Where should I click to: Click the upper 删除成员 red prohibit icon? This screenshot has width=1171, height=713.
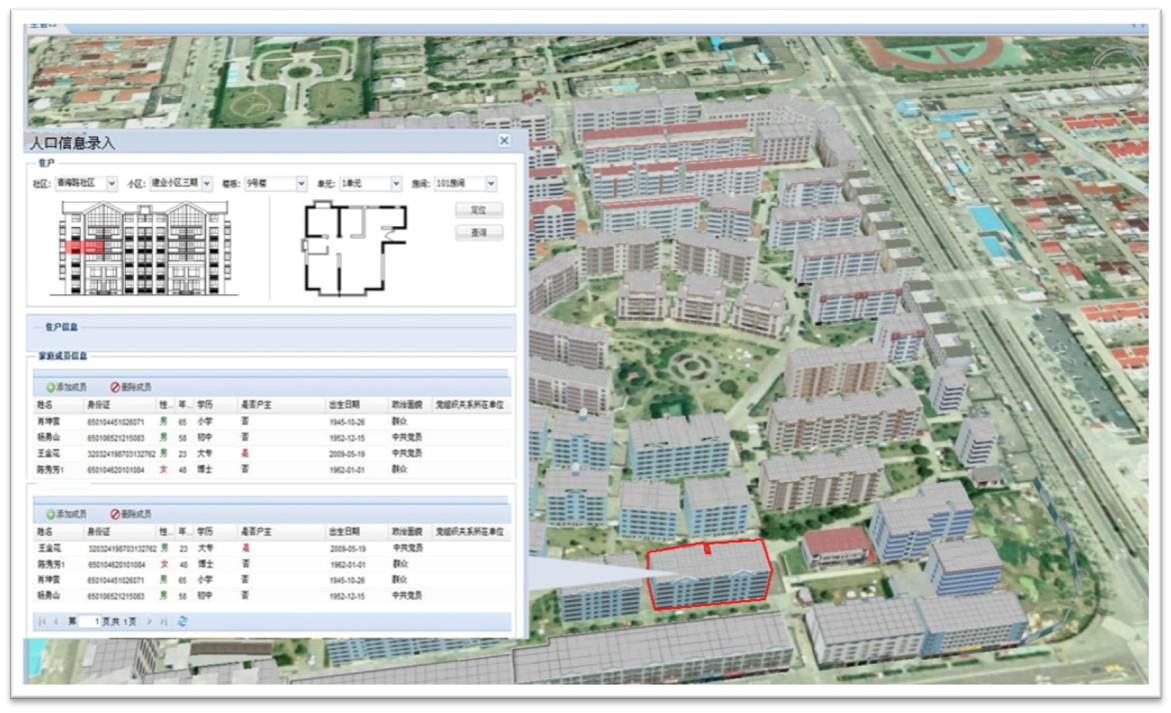115,386
